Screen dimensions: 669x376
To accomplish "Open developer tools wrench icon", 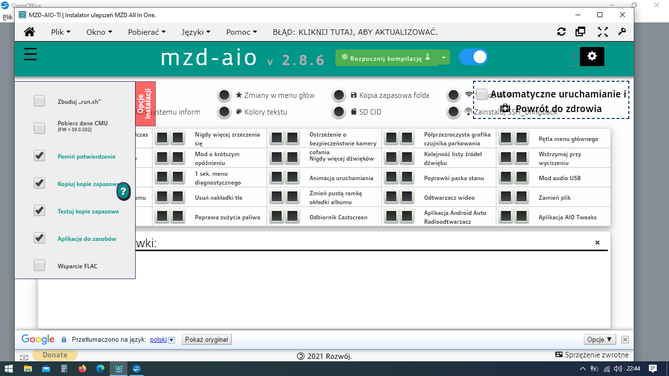I will click(622, 32).
